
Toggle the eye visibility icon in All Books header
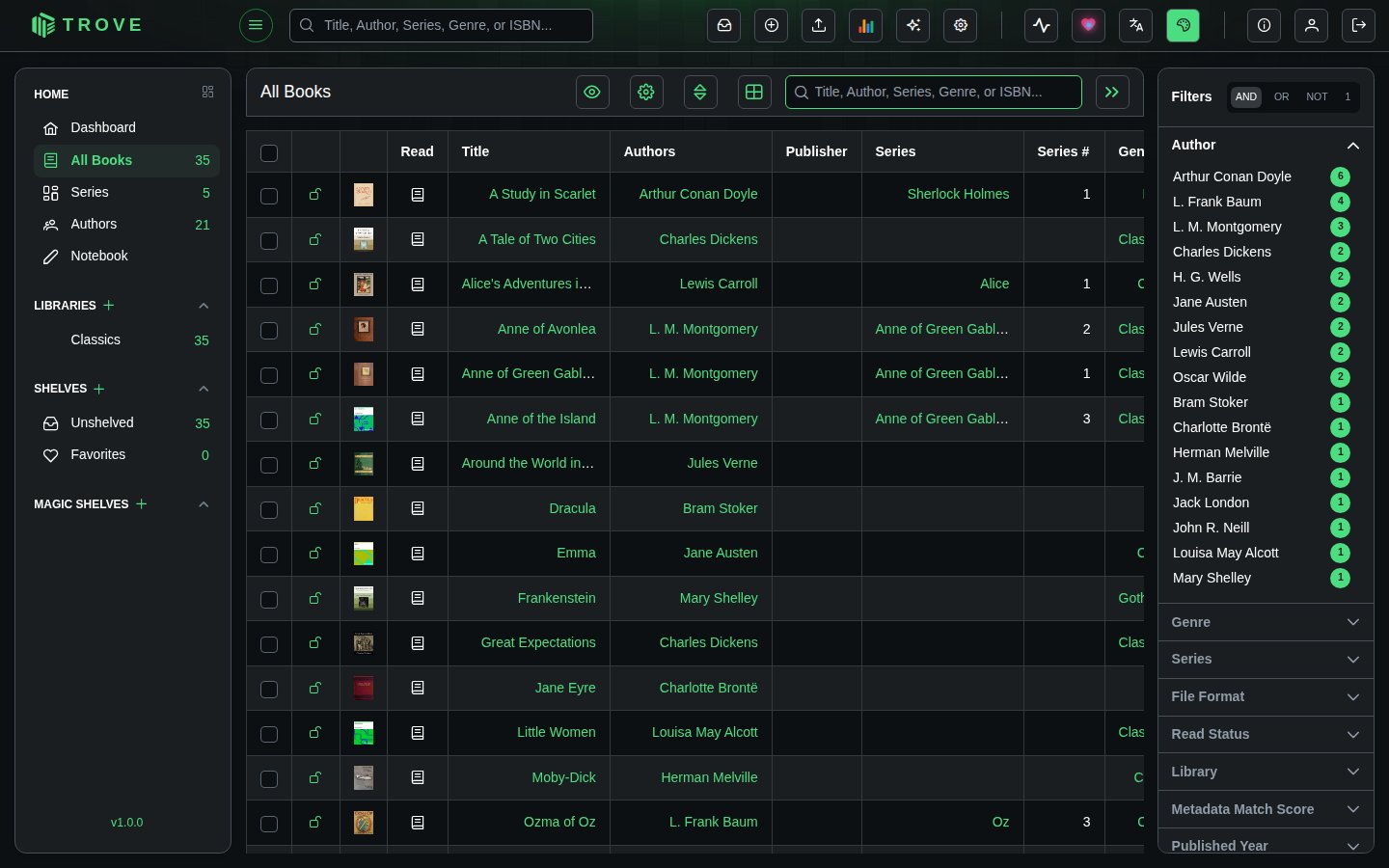click(592, 93)
